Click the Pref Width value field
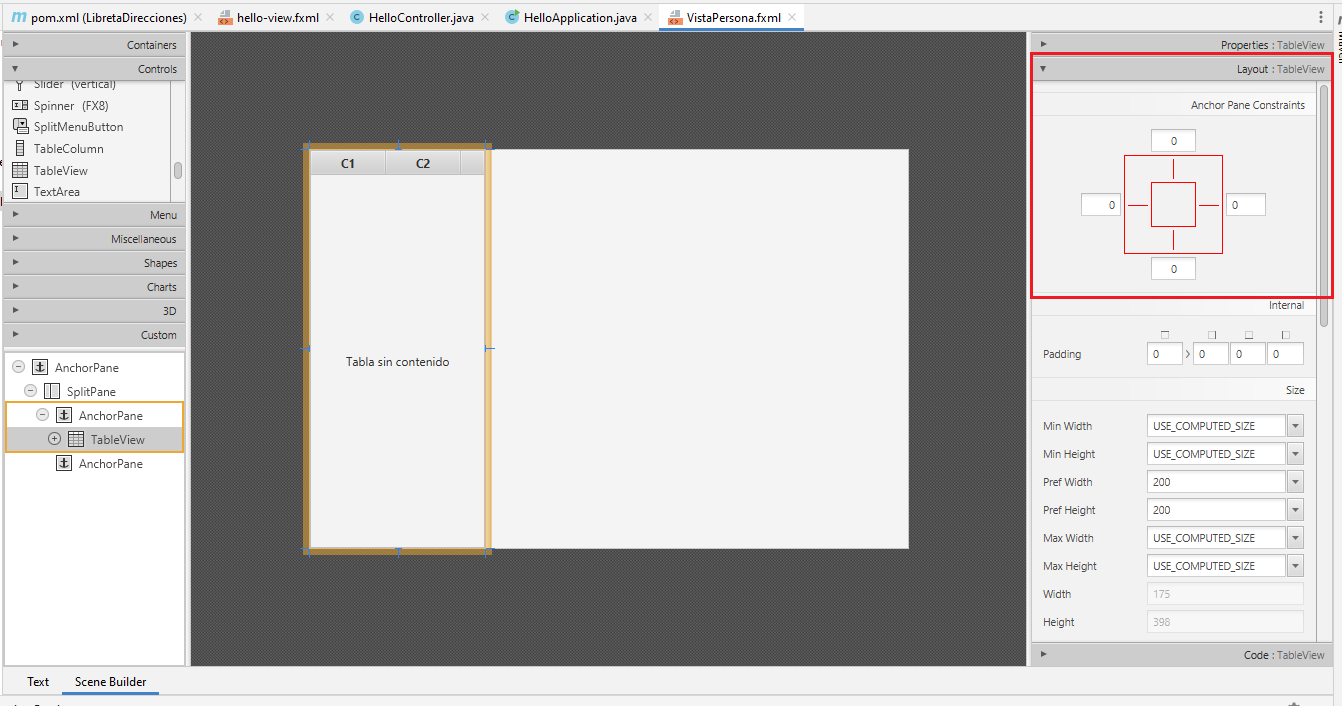The height and width of the screenshot is (706, 1342). coord(1216,482)
